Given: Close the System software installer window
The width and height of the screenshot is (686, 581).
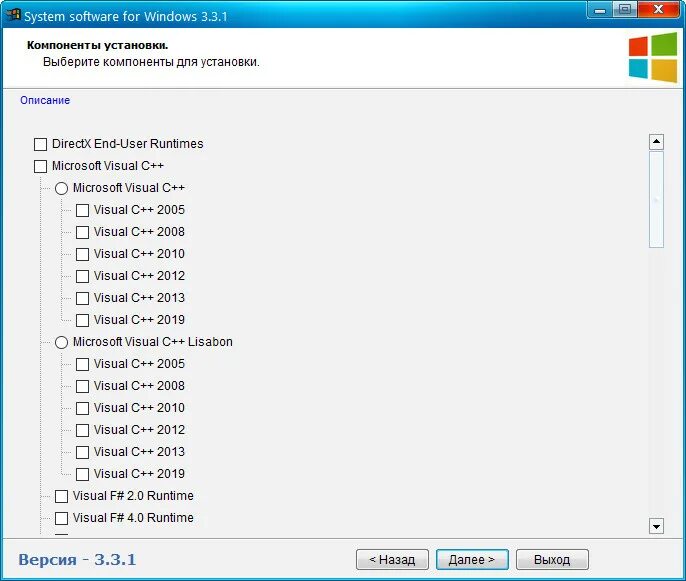Looking at the screenshot, I should coord(658,10).
